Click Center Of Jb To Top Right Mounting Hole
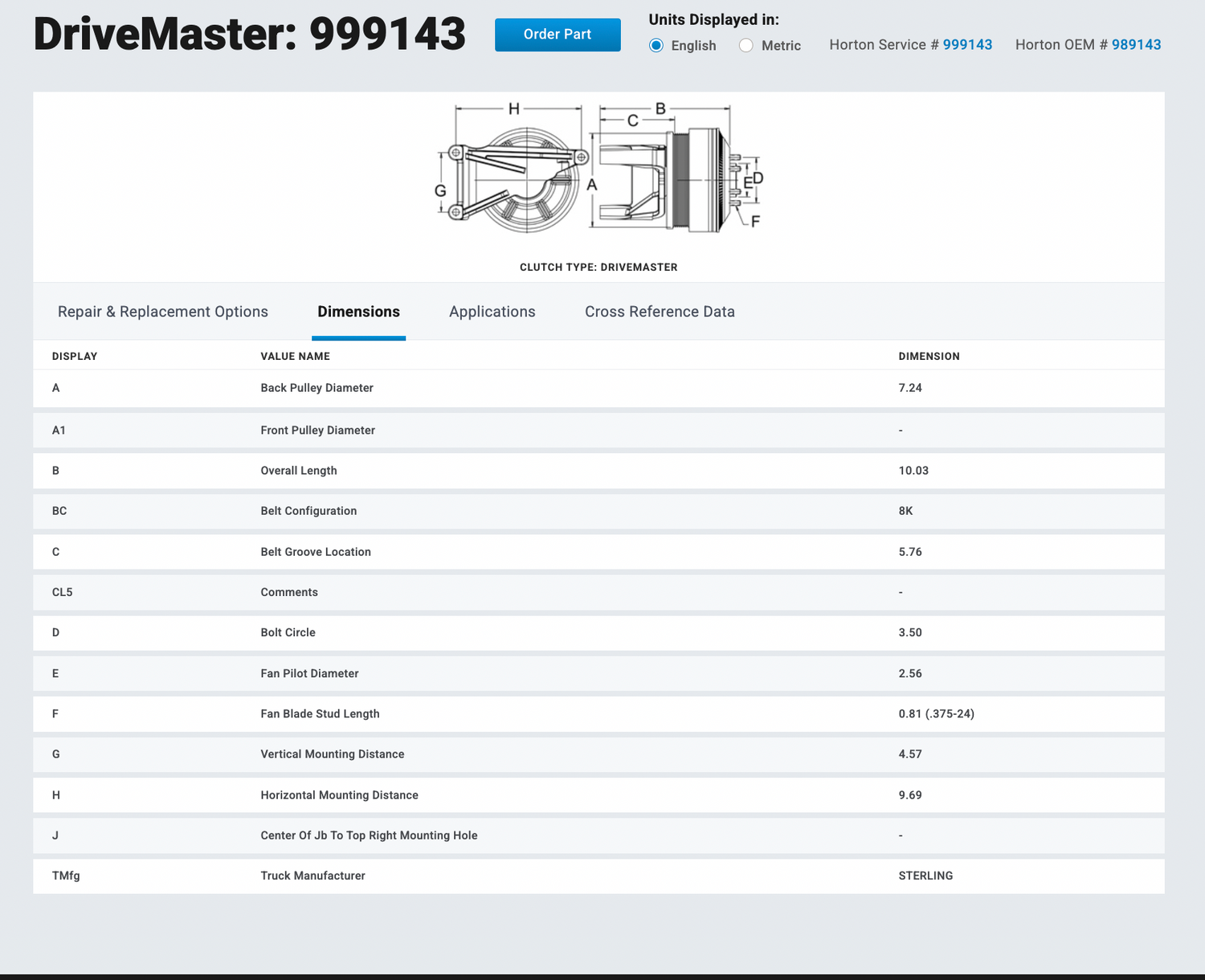 [370, 835]
